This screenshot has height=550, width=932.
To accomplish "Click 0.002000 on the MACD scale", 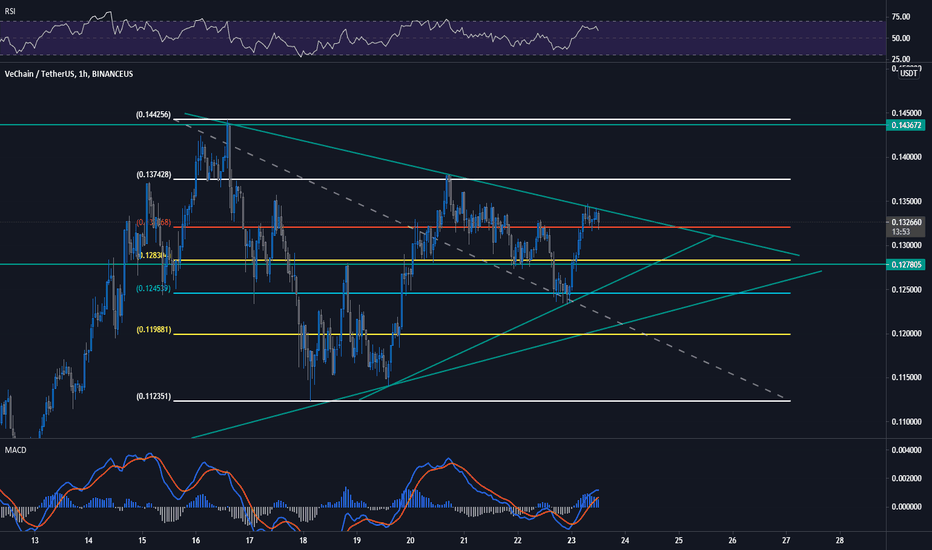I will tap(906, 478).
